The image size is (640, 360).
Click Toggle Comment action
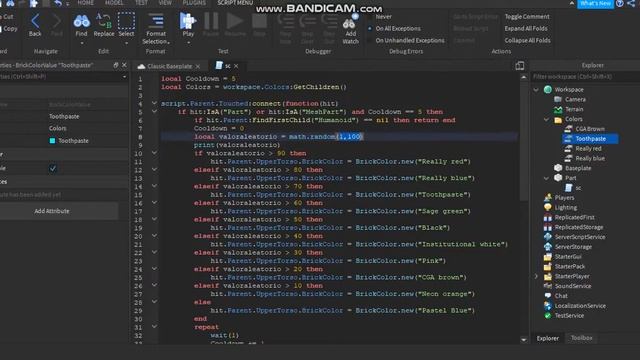tap(527, 17)
